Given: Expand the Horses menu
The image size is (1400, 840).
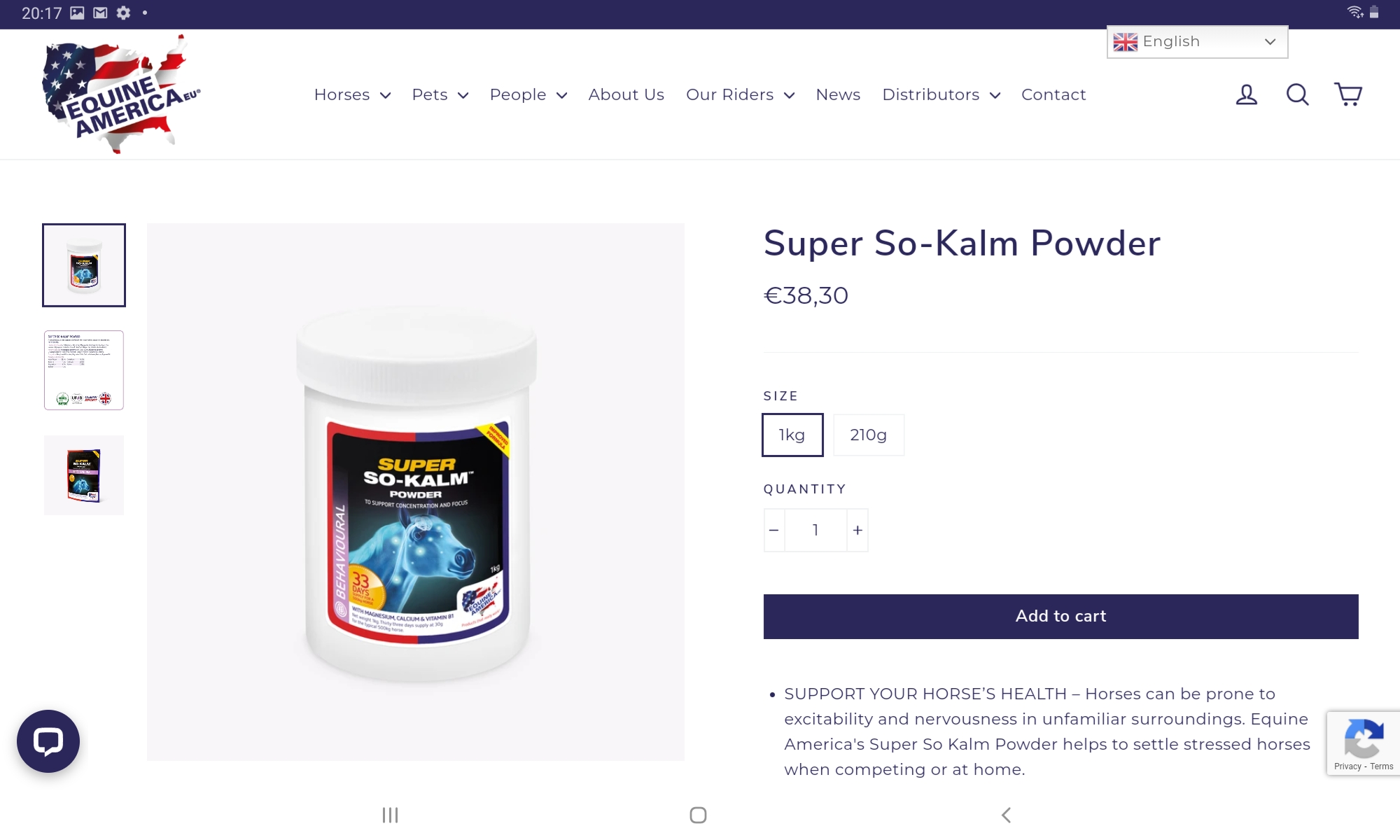Looking at the screenshot, I should [x=352, y=94].
